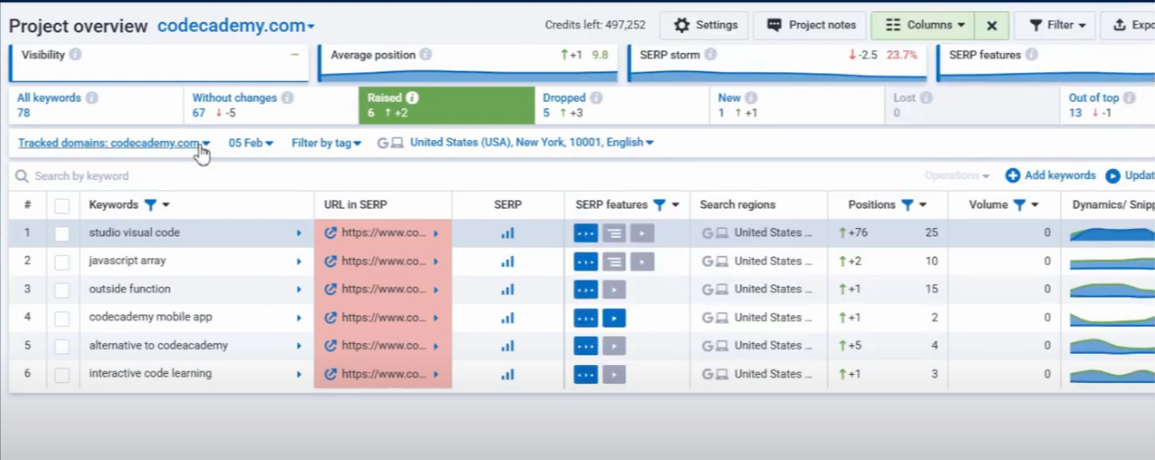Open Tracked domains dropdown
The height and width of the screenshot is (460, 1155).
[114, 143]
